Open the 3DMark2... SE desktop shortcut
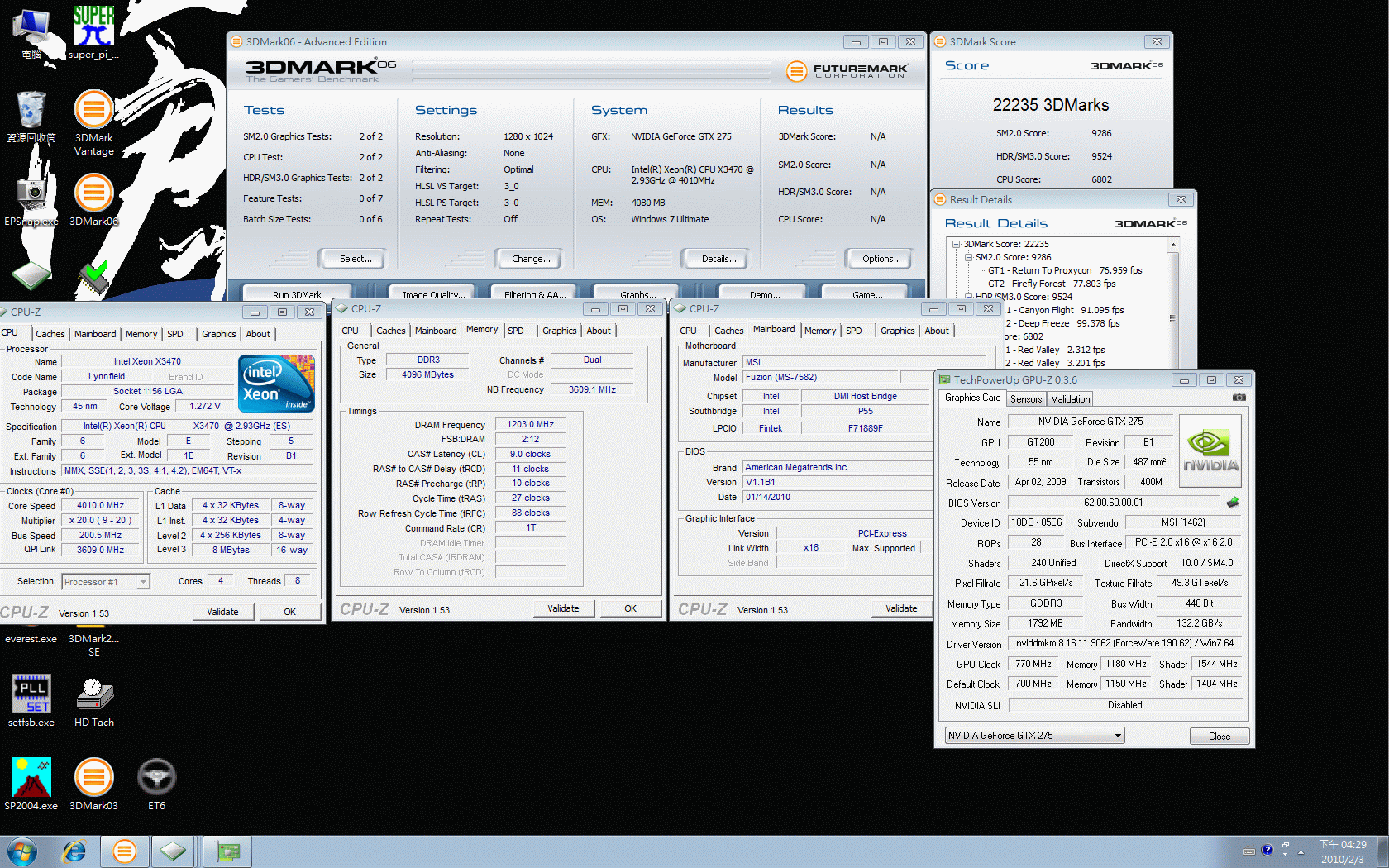 pos(93,645)
